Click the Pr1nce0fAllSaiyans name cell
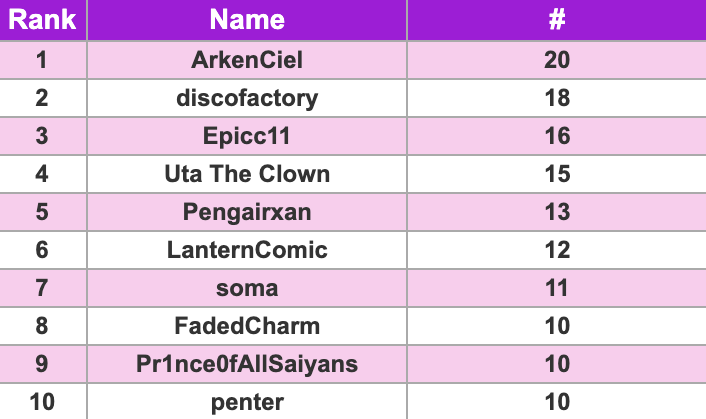Screen dimensions: 706x419 [247, 364]
